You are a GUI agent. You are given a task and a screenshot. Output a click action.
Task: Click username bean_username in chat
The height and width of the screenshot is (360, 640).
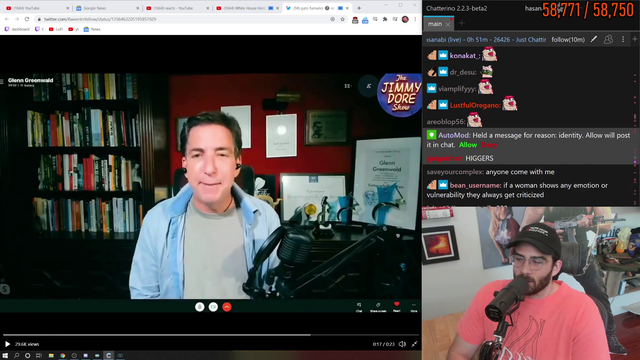[476, 185]
